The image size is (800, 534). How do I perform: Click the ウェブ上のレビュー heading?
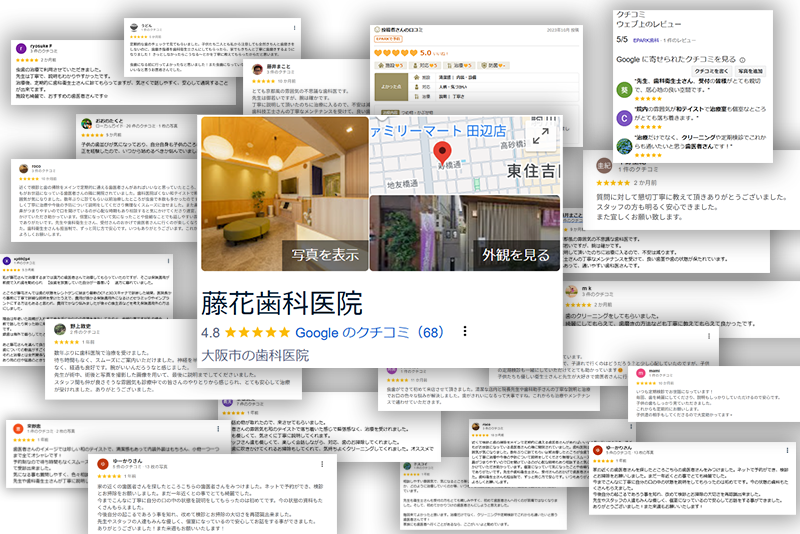[648, 24]
